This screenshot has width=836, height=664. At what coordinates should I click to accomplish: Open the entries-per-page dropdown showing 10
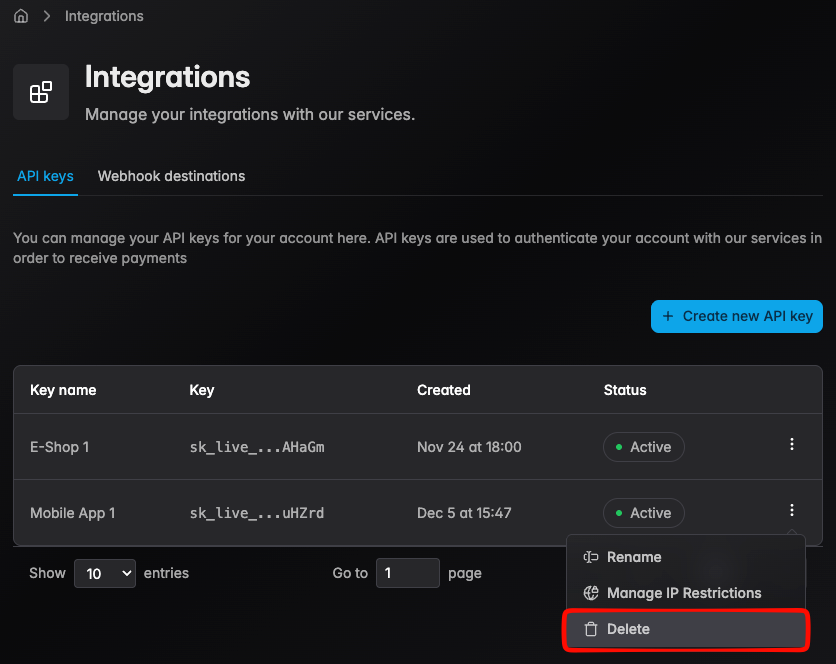(104, 573)
